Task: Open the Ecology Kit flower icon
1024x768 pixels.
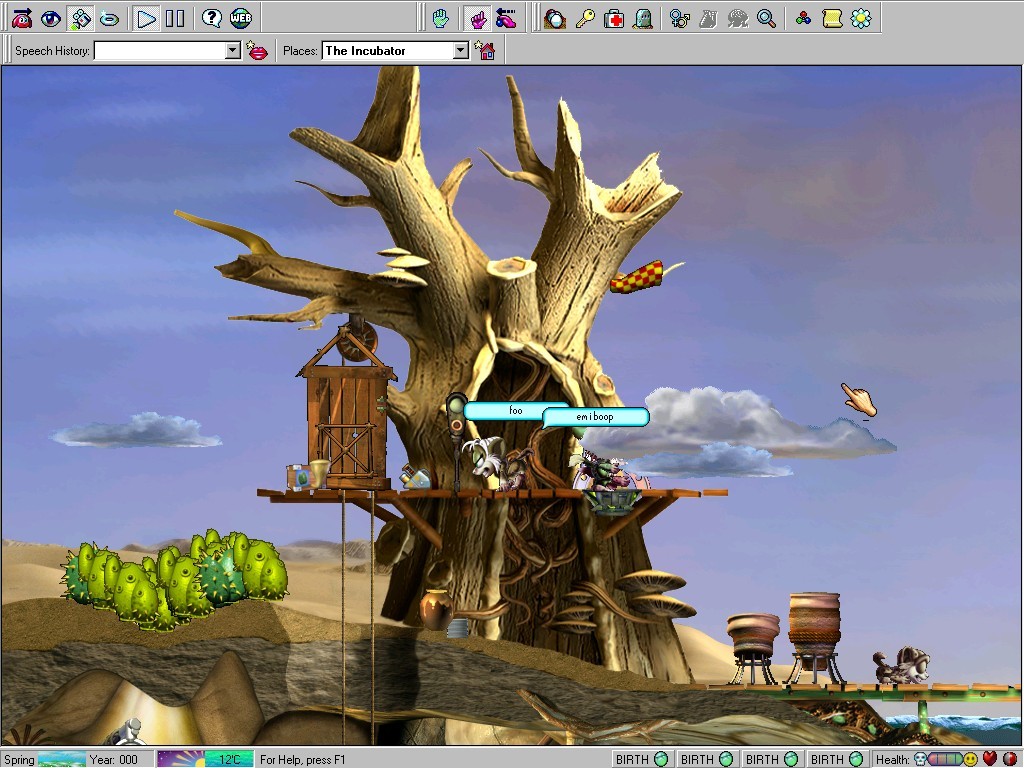Action: tap(860, 18)
